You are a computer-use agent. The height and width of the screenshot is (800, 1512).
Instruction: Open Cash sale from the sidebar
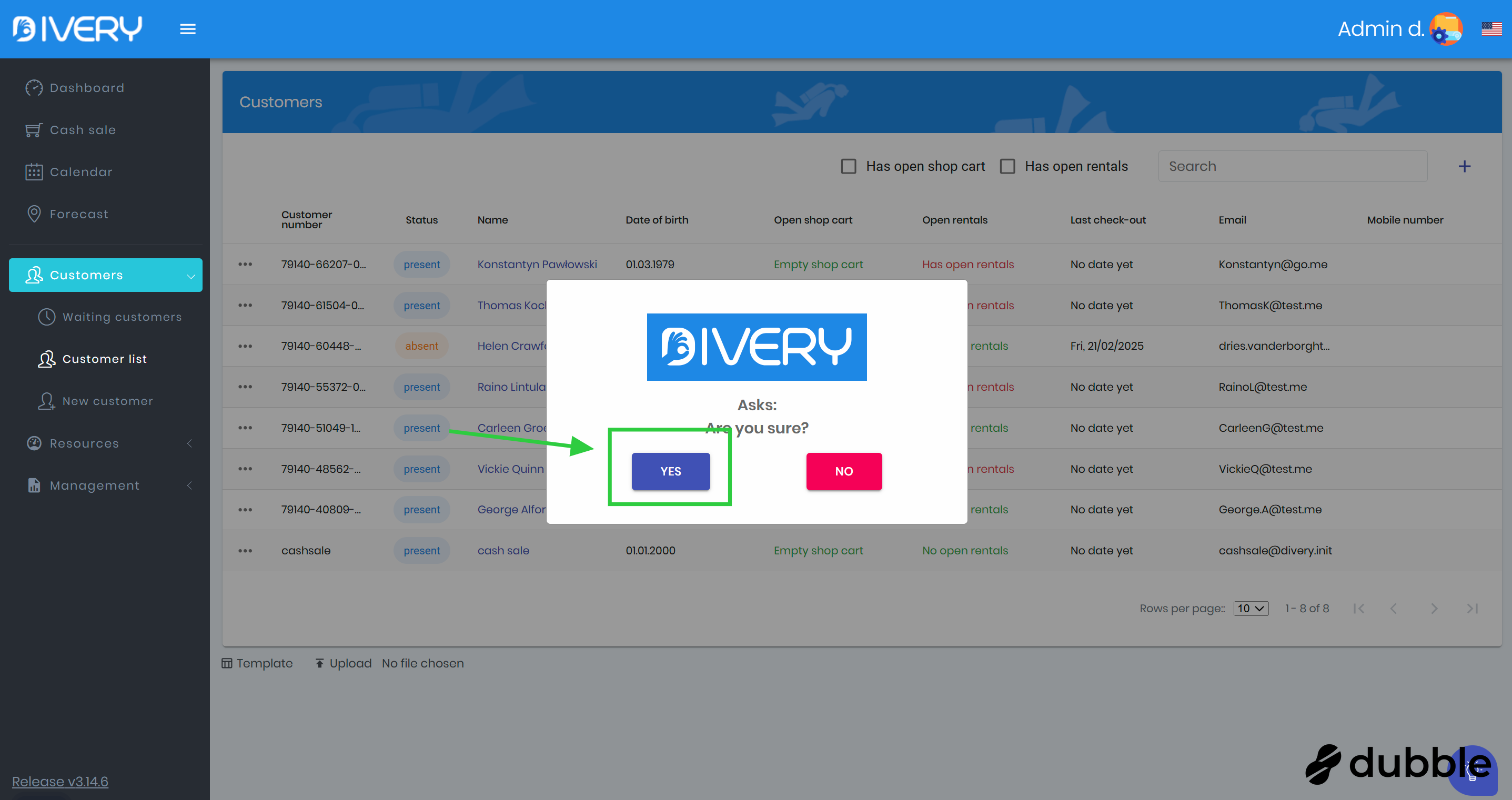(82, 130)
